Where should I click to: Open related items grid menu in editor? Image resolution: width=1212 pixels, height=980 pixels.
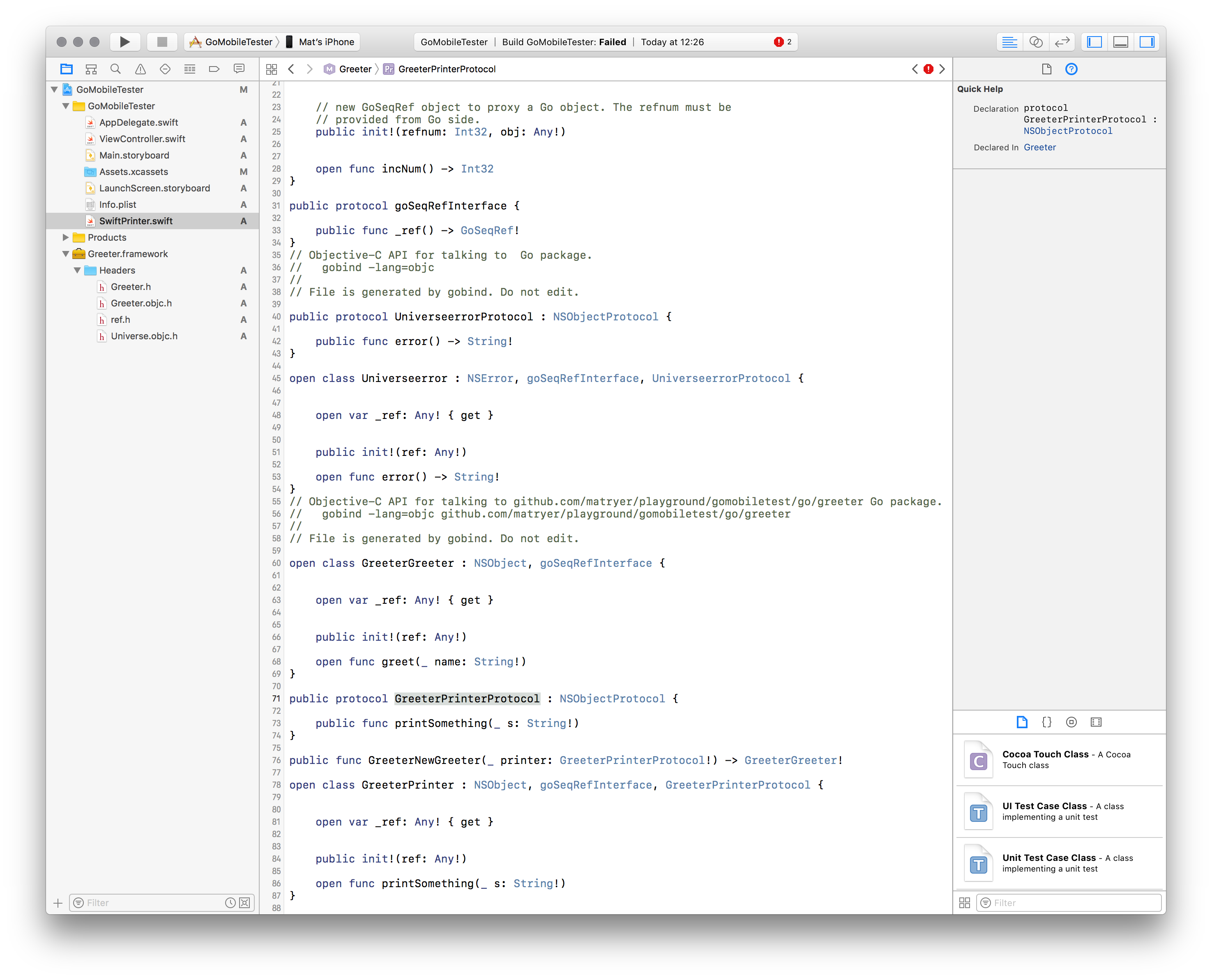(x=272, y=69)
